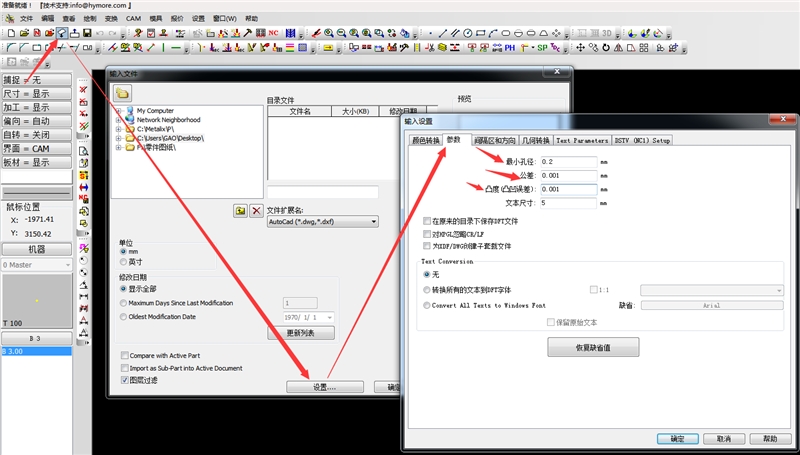Image resolution: width=800 pixels, height=455 pixels.
Task: Enable Compare with Active Part checkbox
Action: tap(125, 355)
